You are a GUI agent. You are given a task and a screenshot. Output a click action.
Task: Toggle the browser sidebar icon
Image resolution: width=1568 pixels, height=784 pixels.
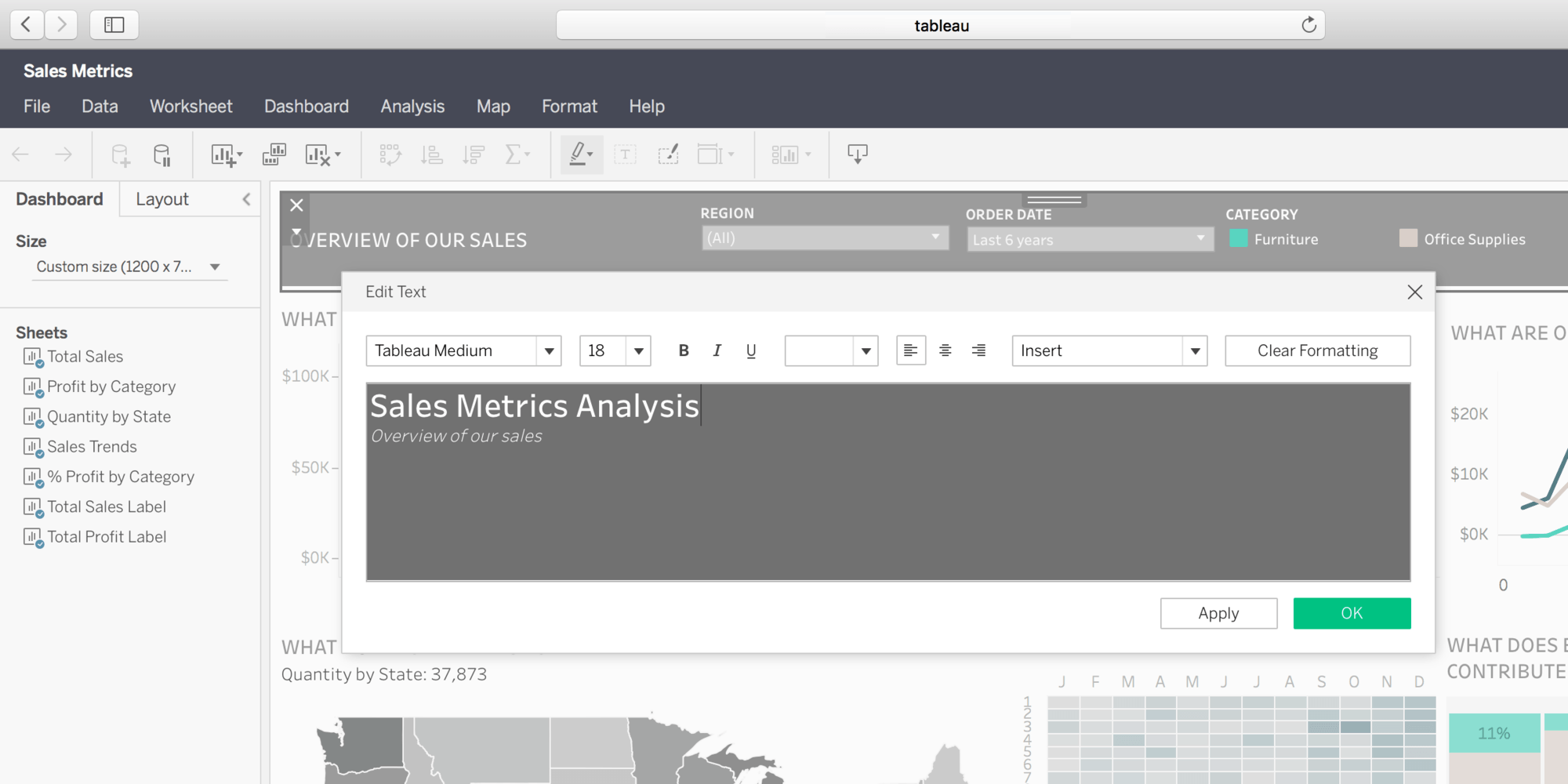[x=114, y=24]
